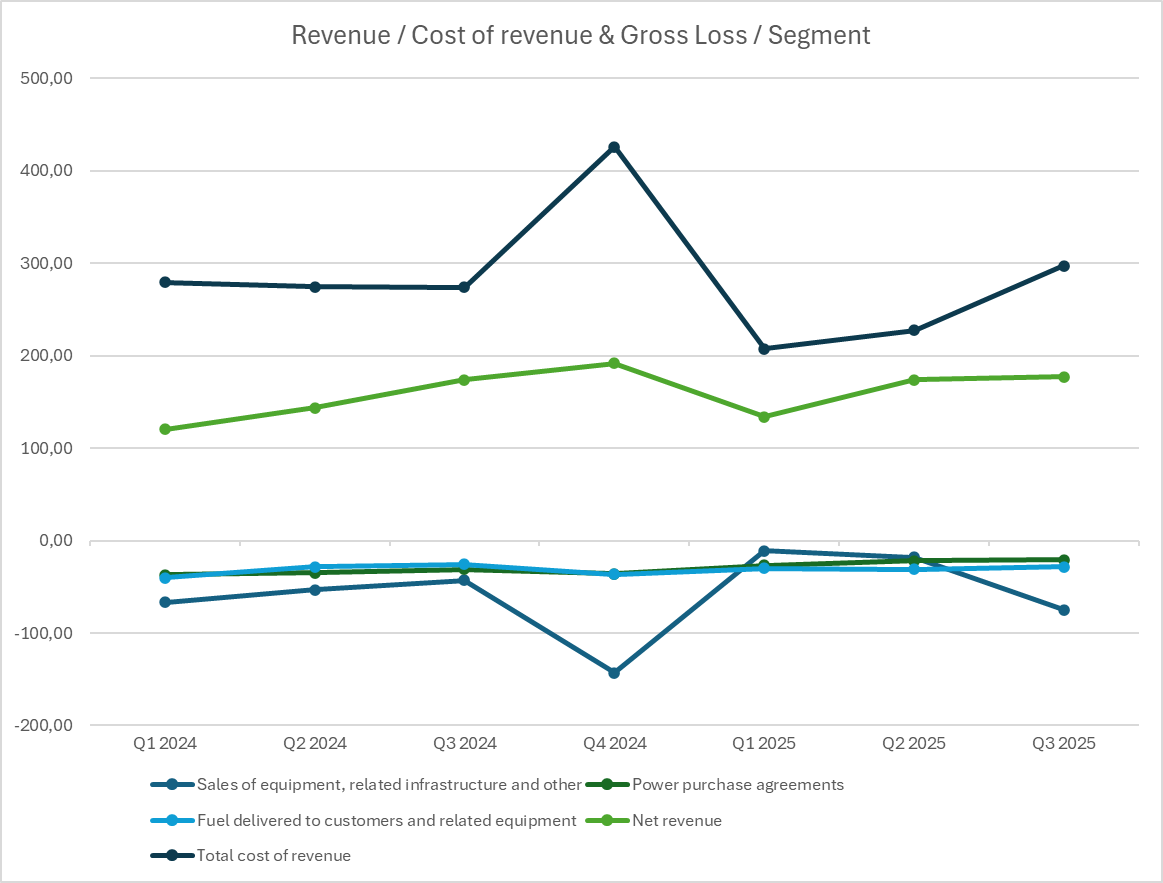Click the 'Fuel delivered to customers' legend entry
The width and height of the screenshot is (1163, 883).
click(386, 820)
